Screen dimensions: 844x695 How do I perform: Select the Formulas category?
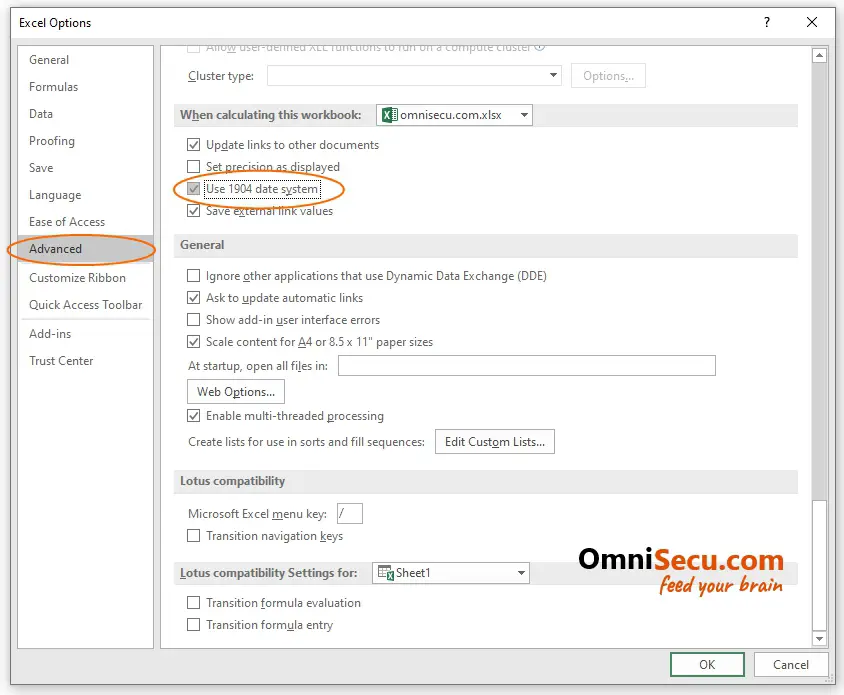(85, 87)
